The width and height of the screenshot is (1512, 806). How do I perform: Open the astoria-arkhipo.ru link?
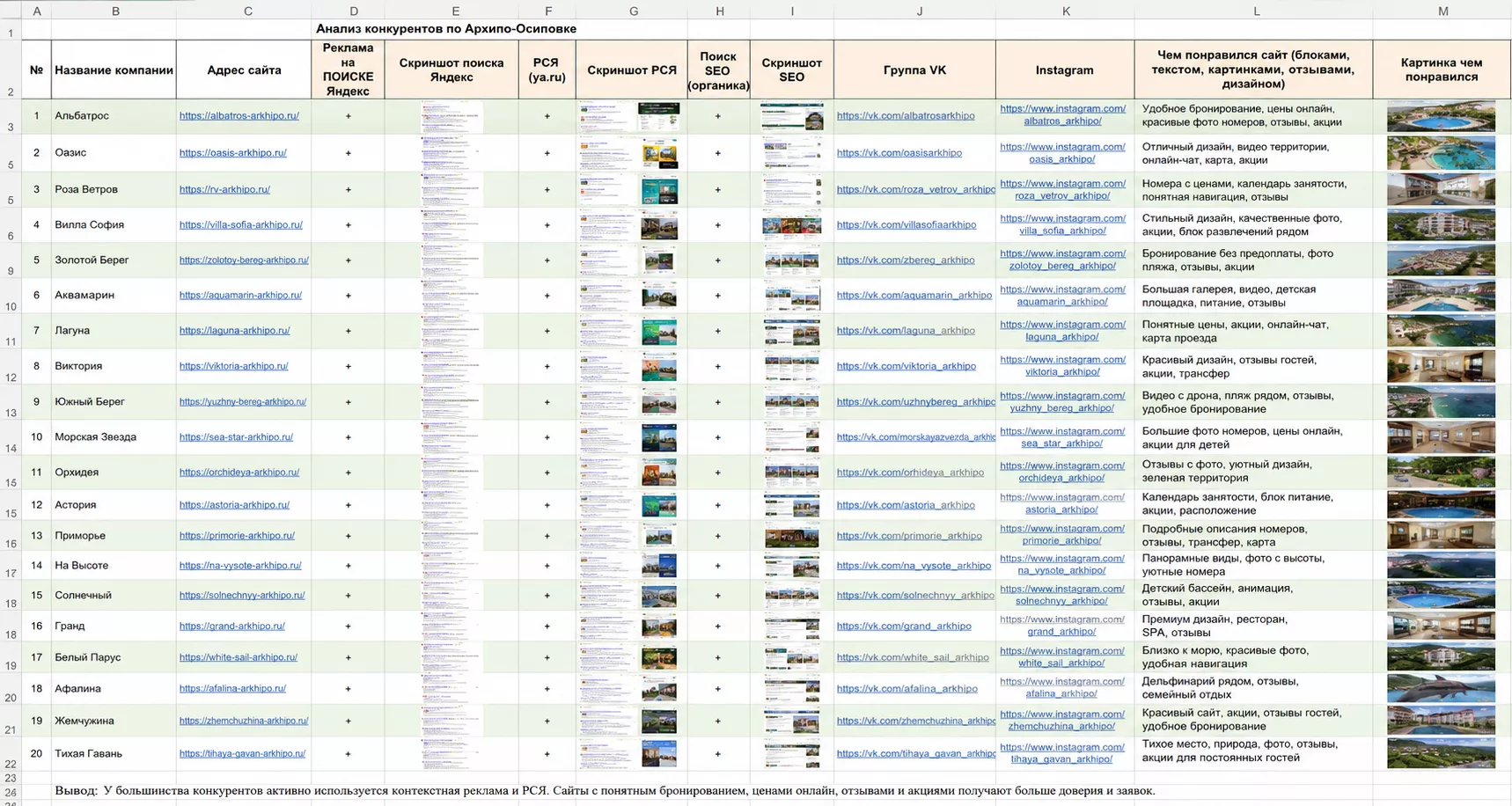coord(235,504)
